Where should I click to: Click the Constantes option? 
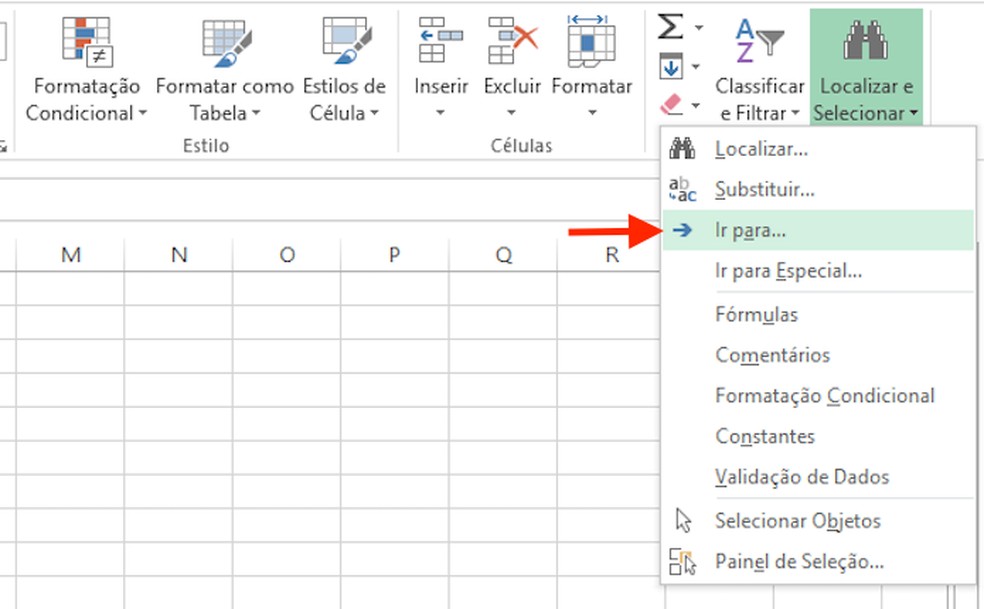tap(765, 436)
